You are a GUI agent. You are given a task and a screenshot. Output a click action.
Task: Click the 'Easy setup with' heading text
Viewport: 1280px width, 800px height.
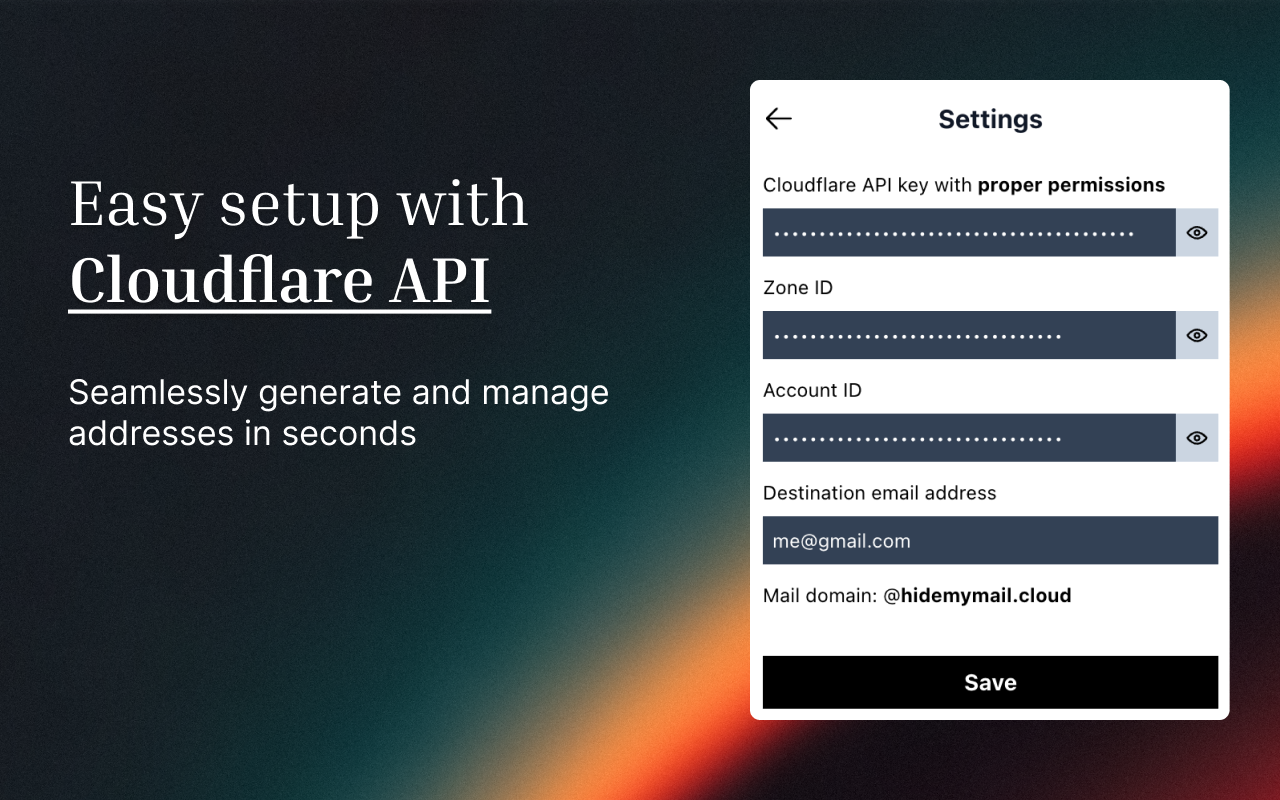[298, 204]
